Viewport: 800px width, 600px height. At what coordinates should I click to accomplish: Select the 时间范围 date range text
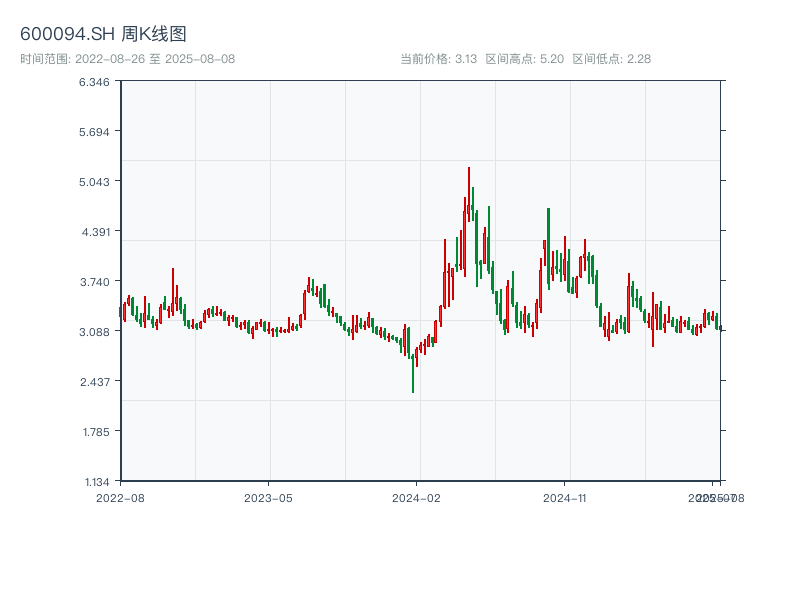[x=127, y=59]
